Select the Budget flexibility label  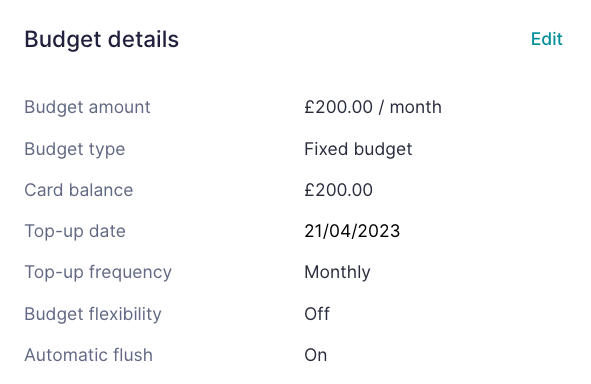(x=93, y=314)
